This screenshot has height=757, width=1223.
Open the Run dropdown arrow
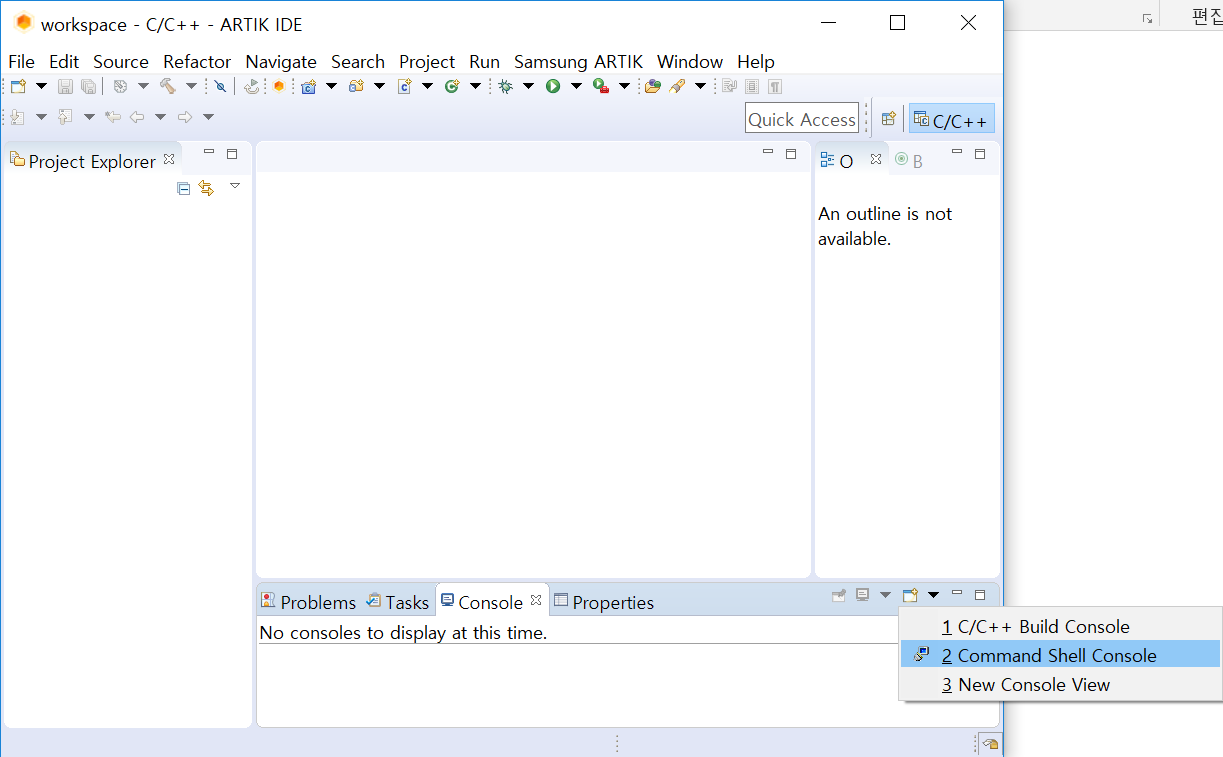click(x=577, y=87)
